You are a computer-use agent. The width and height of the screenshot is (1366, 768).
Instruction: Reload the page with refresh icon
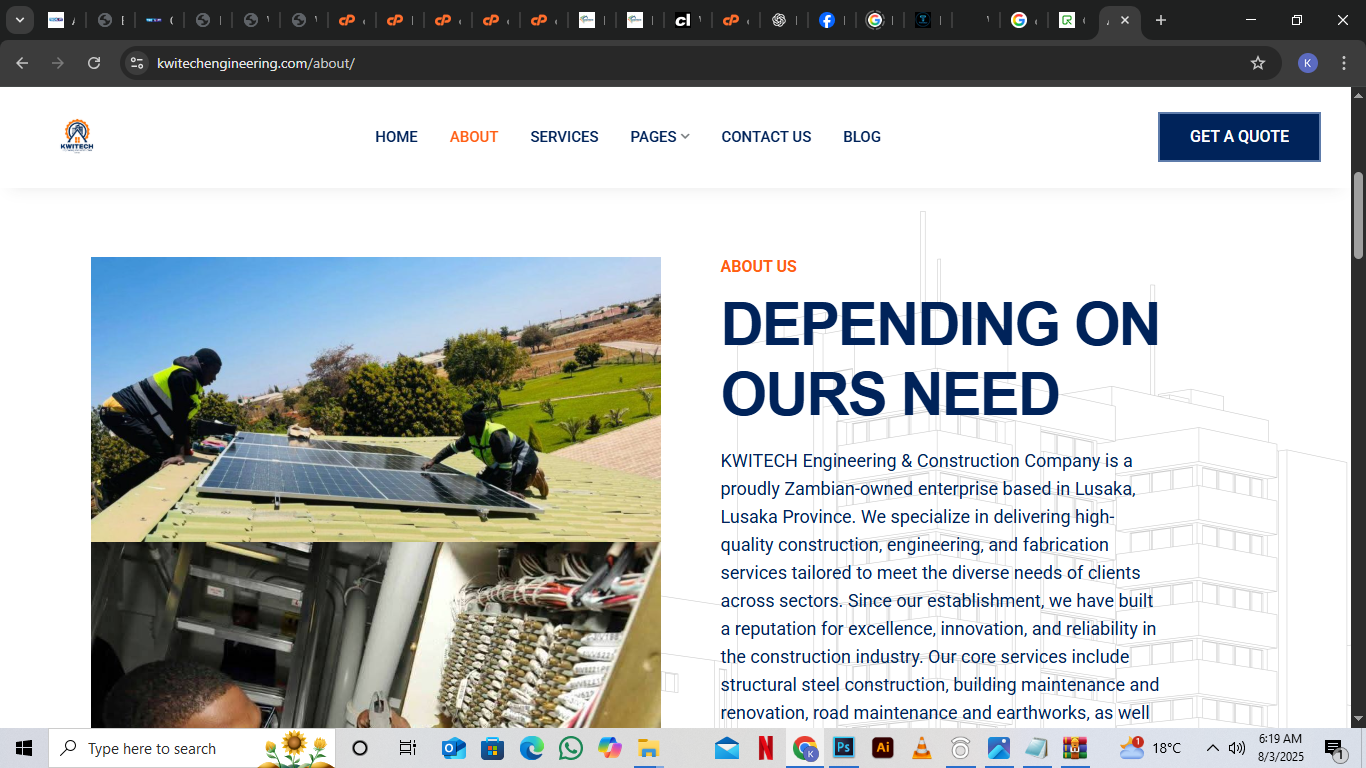click(x=94, y=63)
